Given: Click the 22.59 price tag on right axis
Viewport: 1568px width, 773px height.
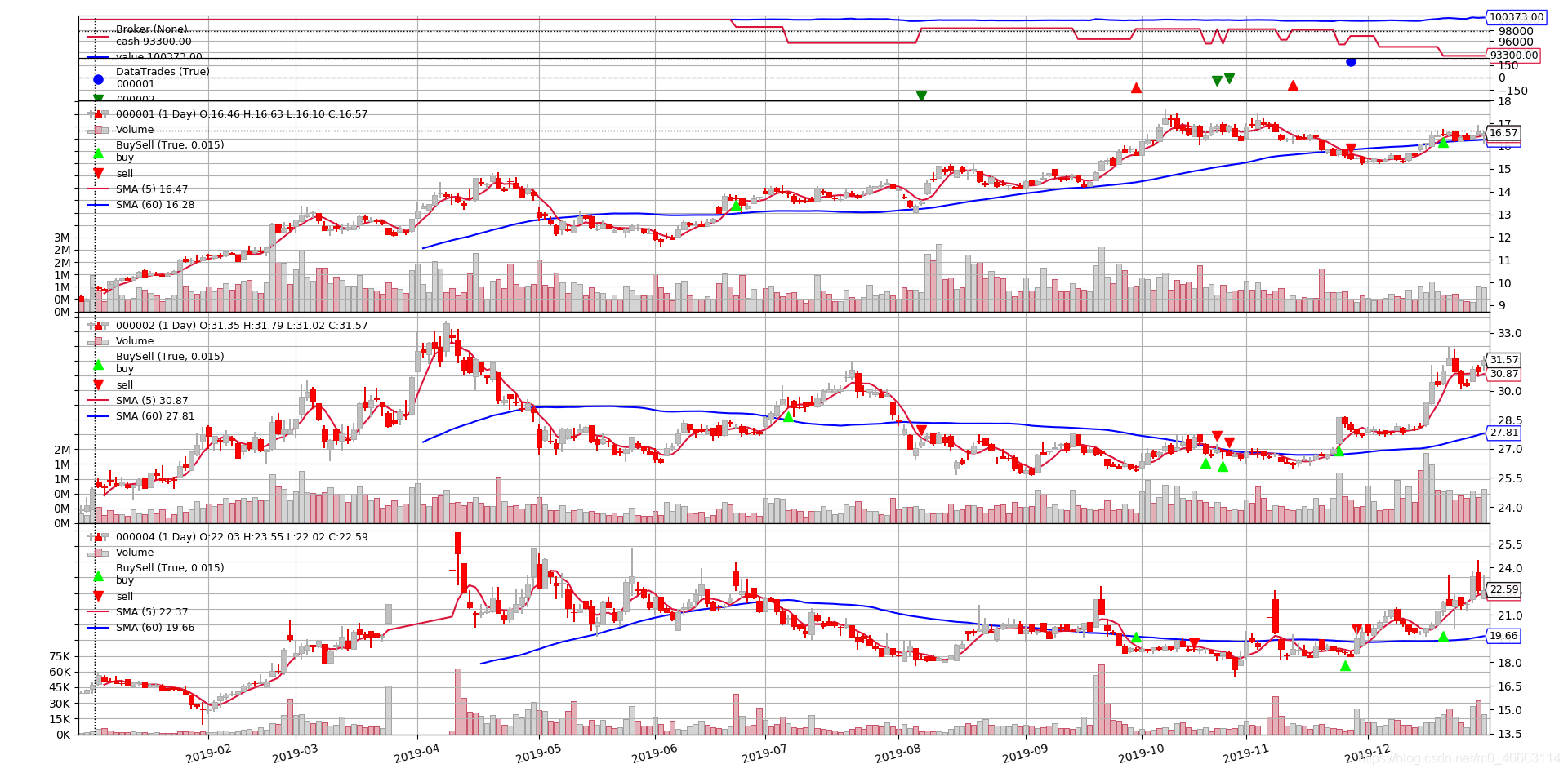Looking at the screenshot, I should 1503,589.
